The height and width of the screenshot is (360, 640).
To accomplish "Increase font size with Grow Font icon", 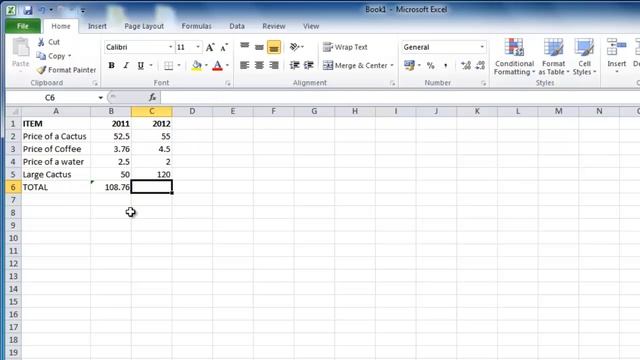I will coord(210,47).
